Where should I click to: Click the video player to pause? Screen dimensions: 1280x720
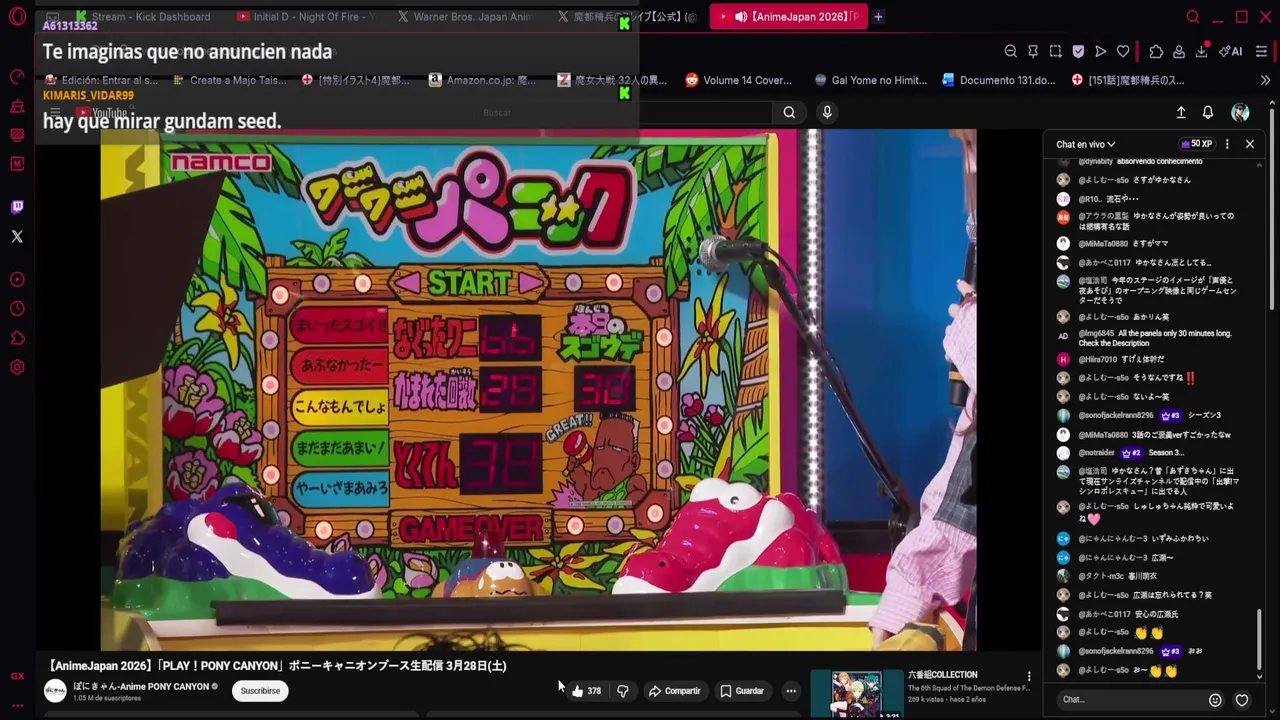[x=538, y=390]
